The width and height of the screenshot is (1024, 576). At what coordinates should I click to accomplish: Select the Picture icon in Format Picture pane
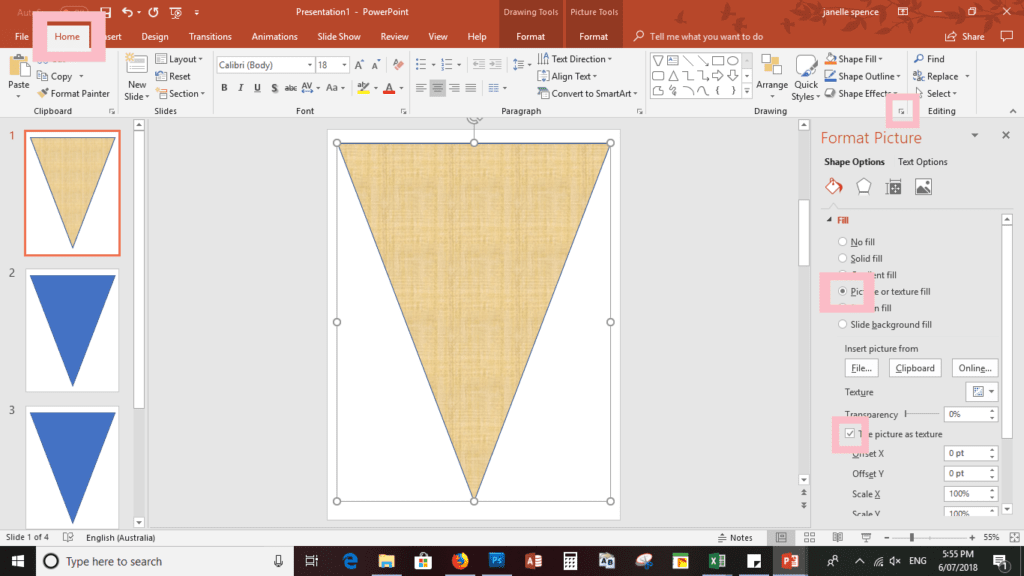[x=923, y=186]
